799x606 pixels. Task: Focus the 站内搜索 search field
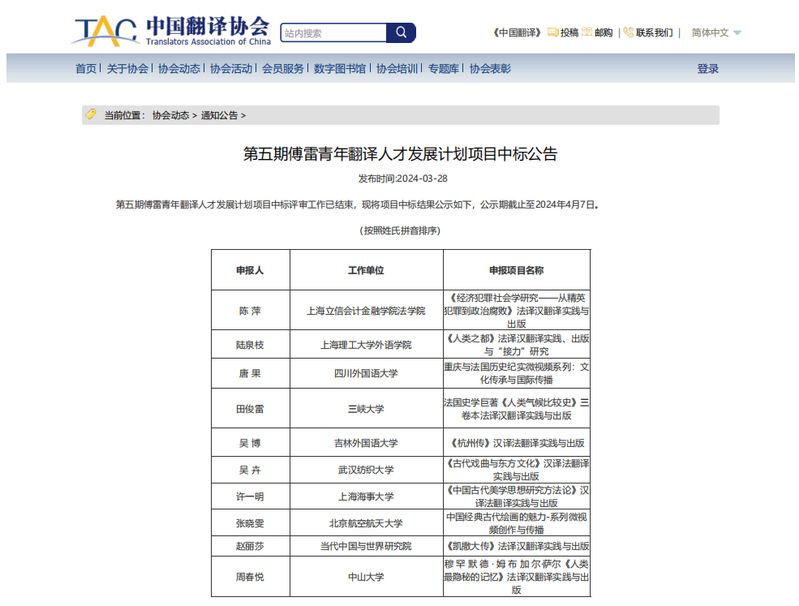[x=332, y=33]
